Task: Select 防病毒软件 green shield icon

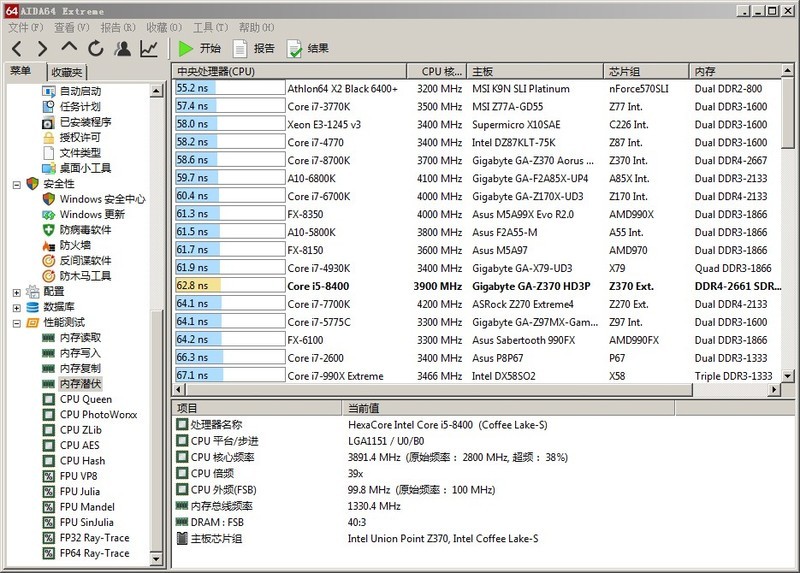Action: pyautogui.click(x=48, y=230)
